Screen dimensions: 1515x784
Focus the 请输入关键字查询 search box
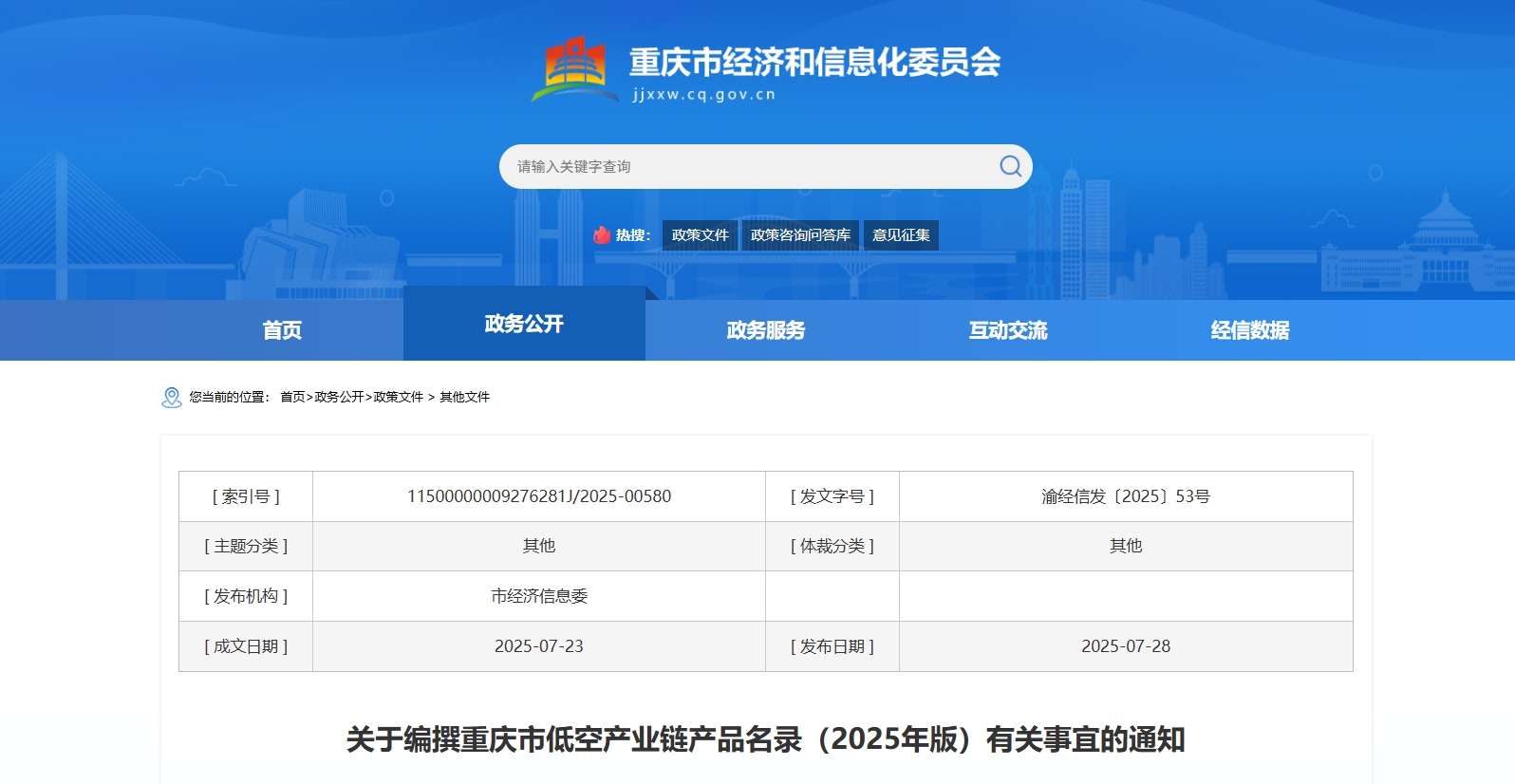(750, 167)
